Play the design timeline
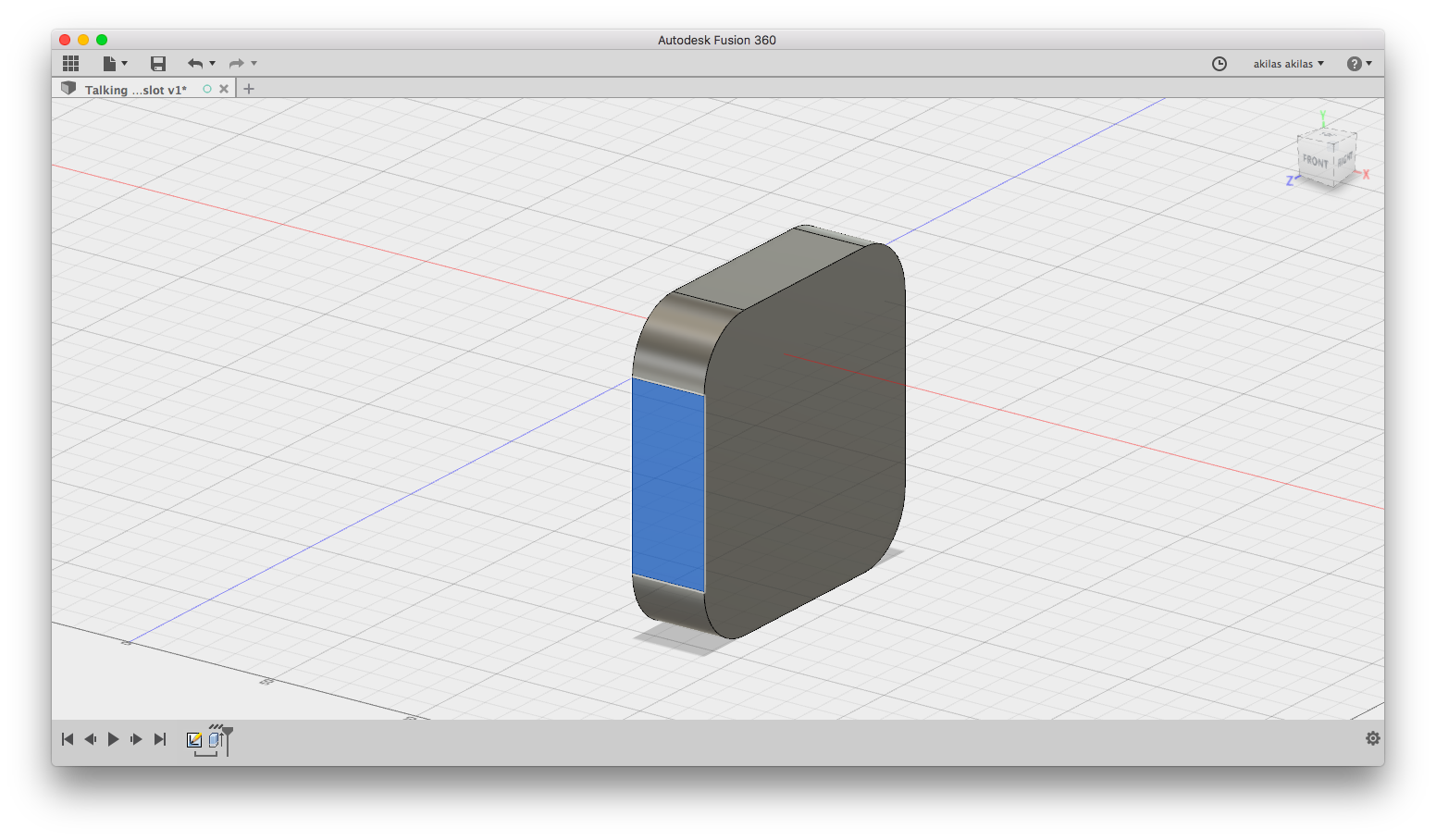 [x=114, y=739]
